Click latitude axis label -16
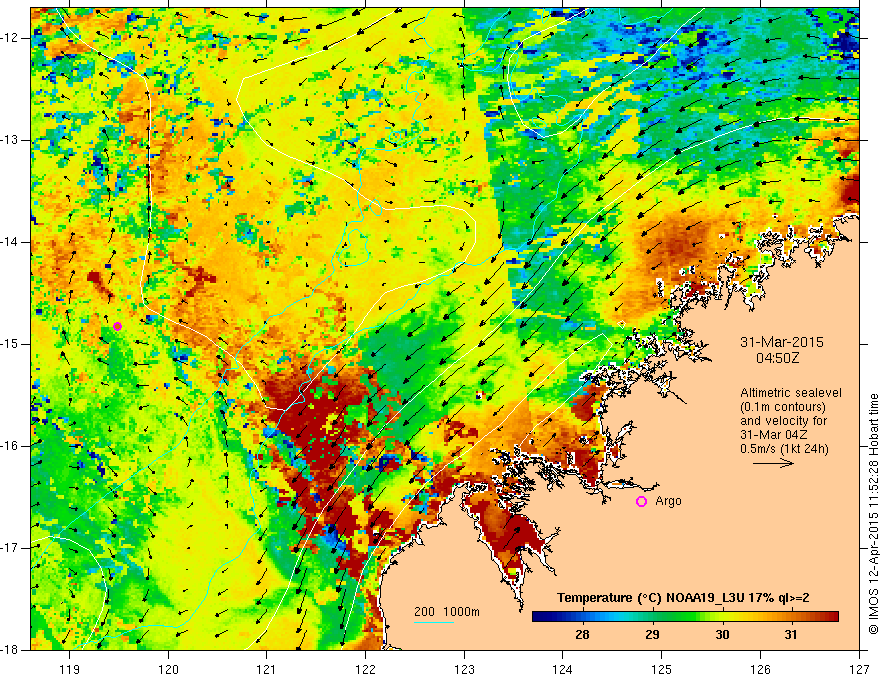Screen dimensions: 880x680 pyautogui.click(x=11, y=446)
